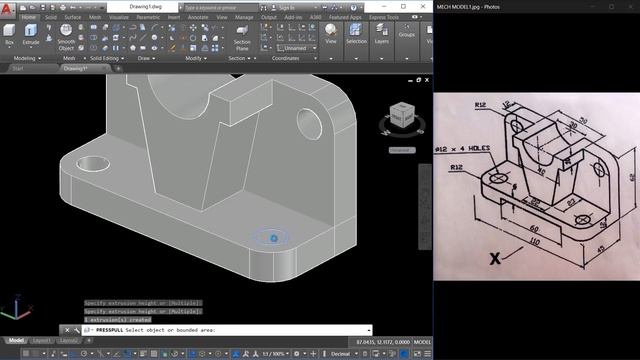This screenshot has width=640, height=360.
Task: Open the 1:1/100% annotation scale dropdown
Action: [x=276, y=353]
